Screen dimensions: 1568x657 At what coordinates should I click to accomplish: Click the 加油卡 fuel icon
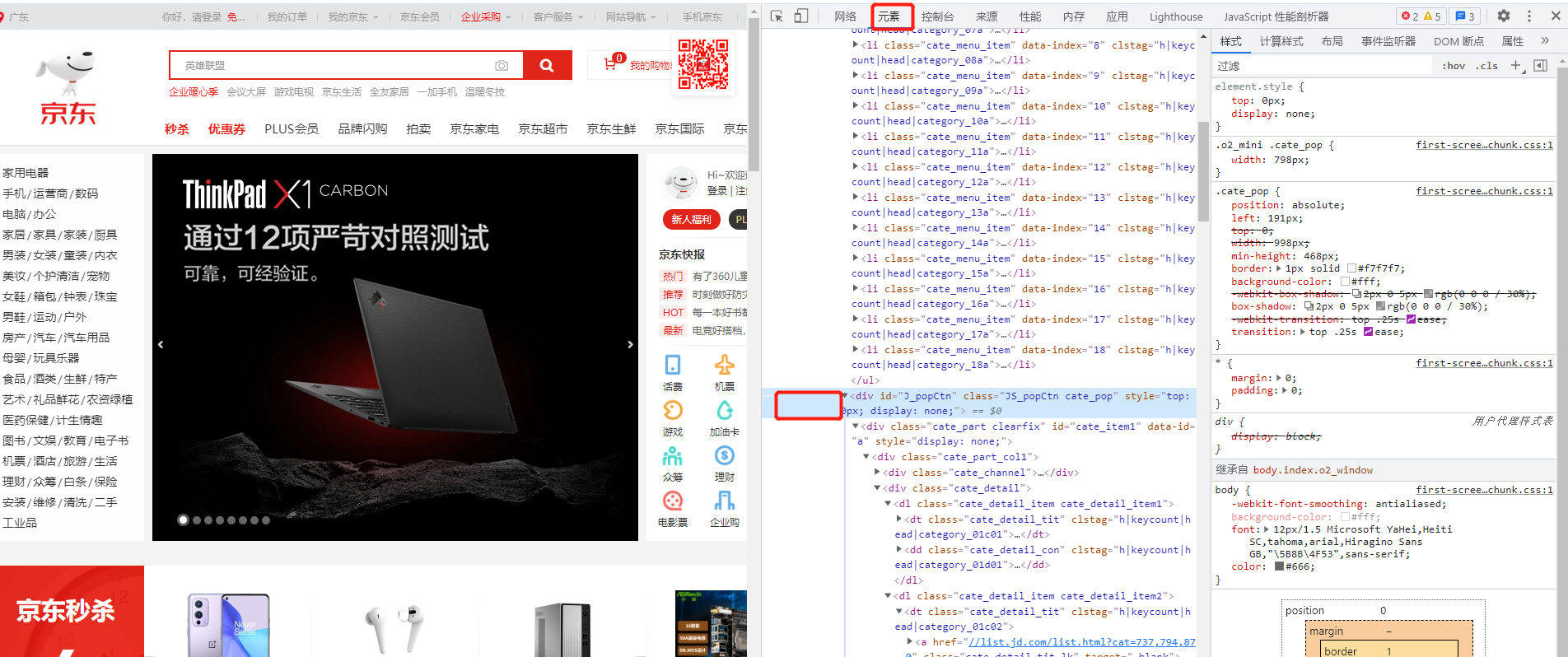point(725,410)
